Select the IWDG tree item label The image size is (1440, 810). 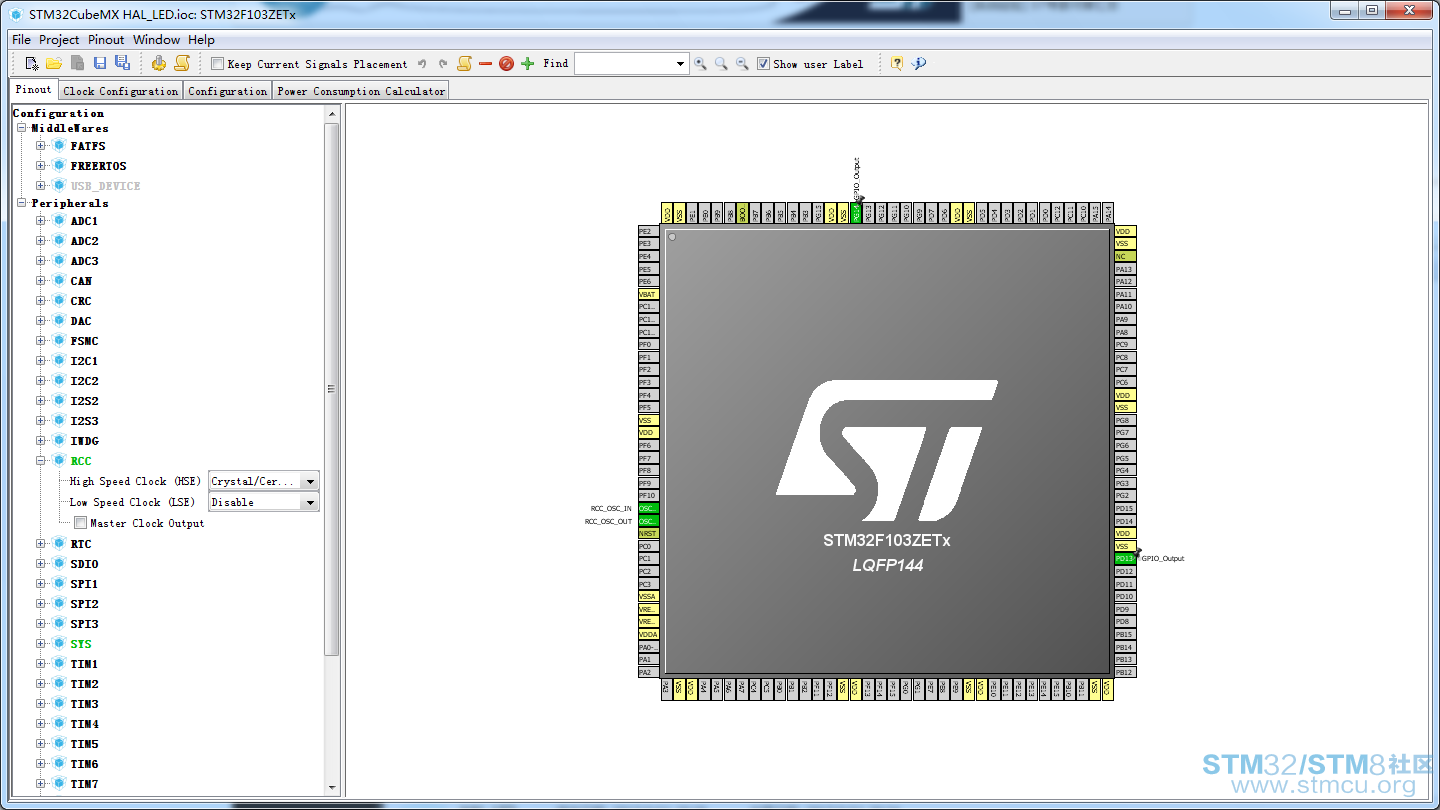tap(84, 441)
